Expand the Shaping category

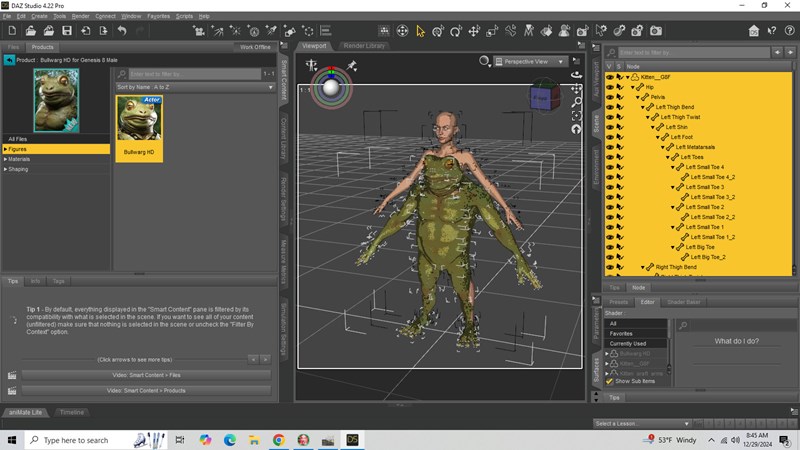click(6, 169)
